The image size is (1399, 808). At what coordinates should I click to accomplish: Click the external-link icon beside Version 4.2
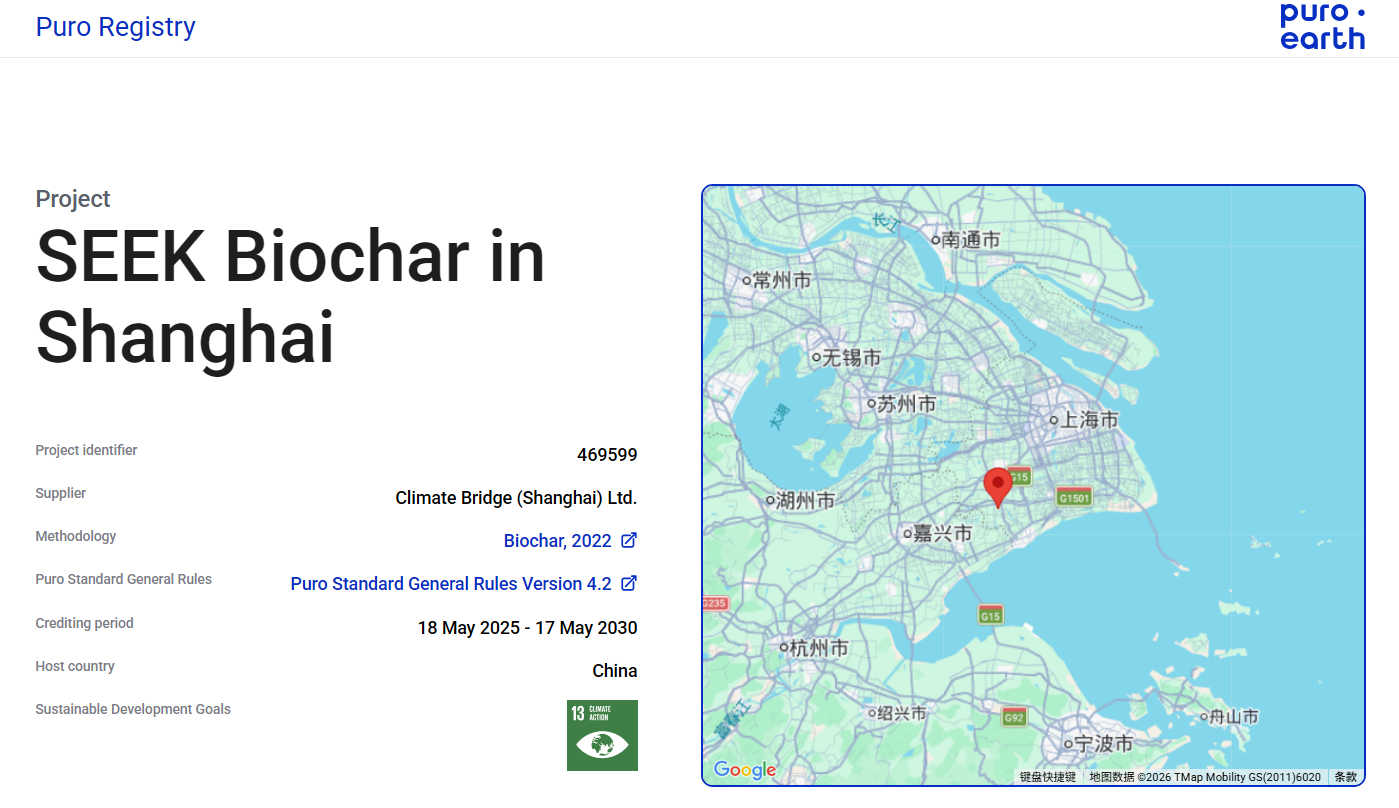[630, 583]
